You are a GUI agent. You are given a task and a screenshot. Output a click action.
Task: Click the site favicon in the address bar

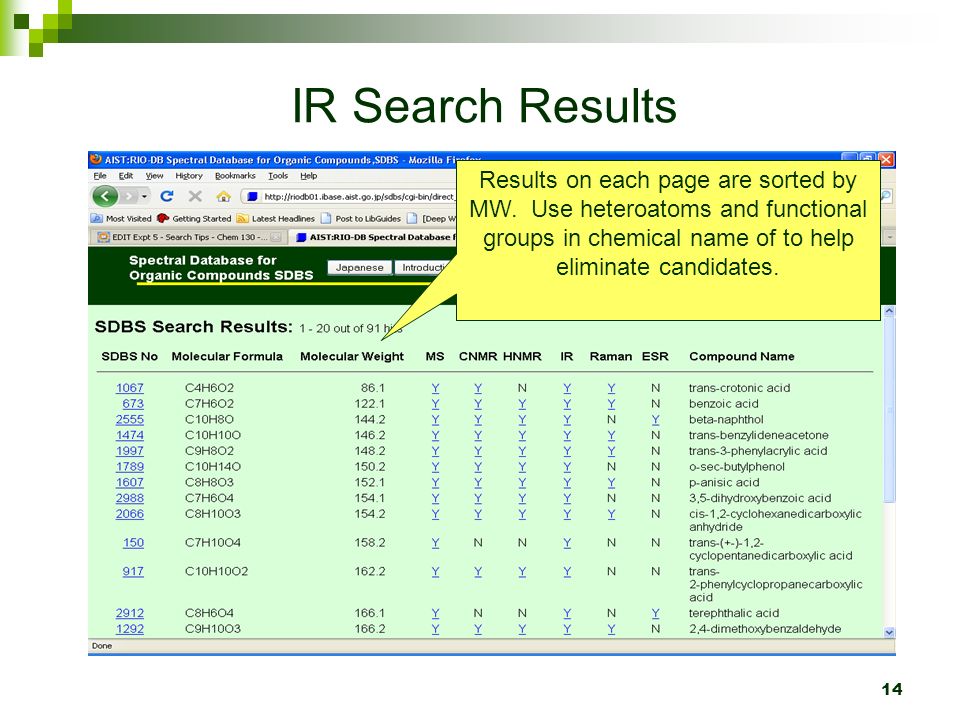click(x=252, y=197)
